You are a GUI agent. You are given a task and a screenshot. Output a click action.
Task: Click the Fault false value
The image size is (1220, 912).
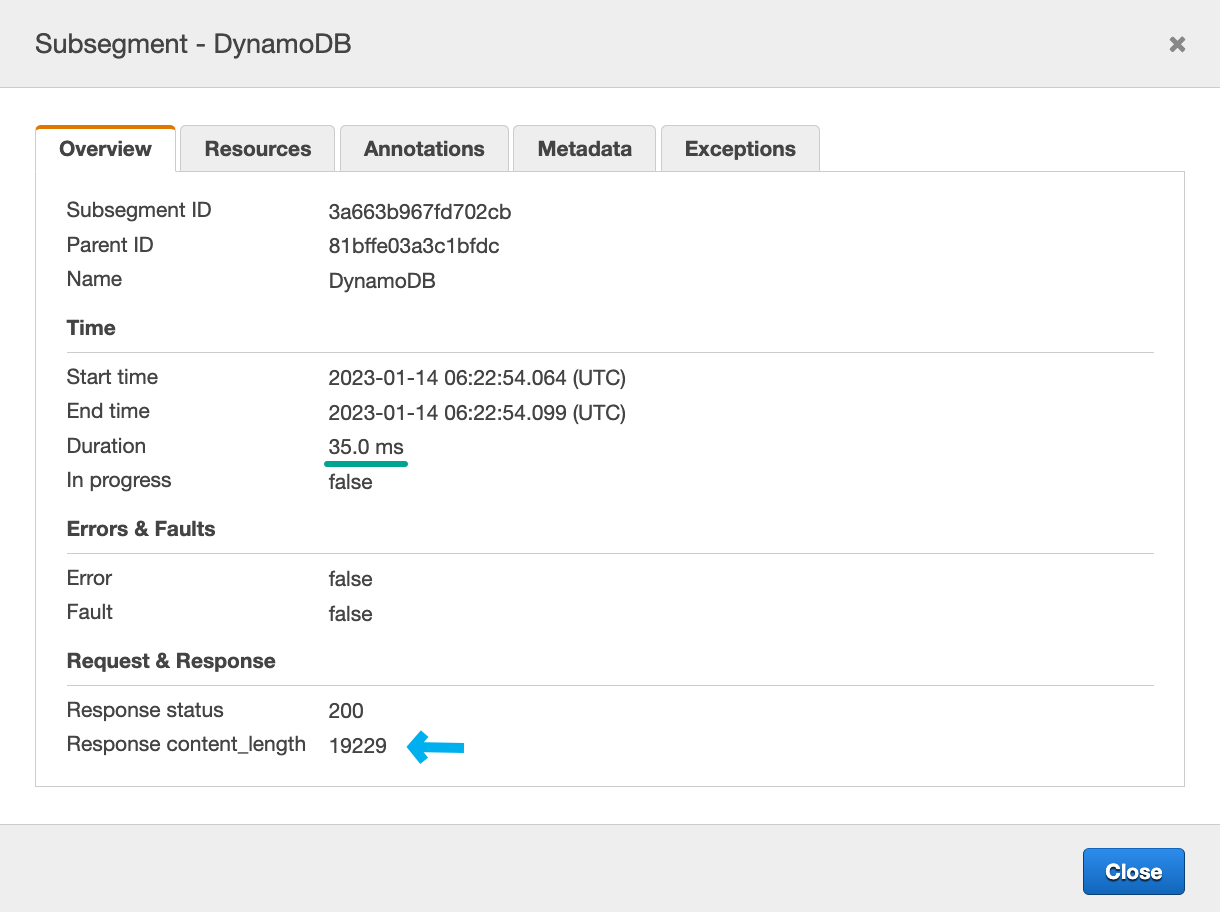[x=350, y=613]
